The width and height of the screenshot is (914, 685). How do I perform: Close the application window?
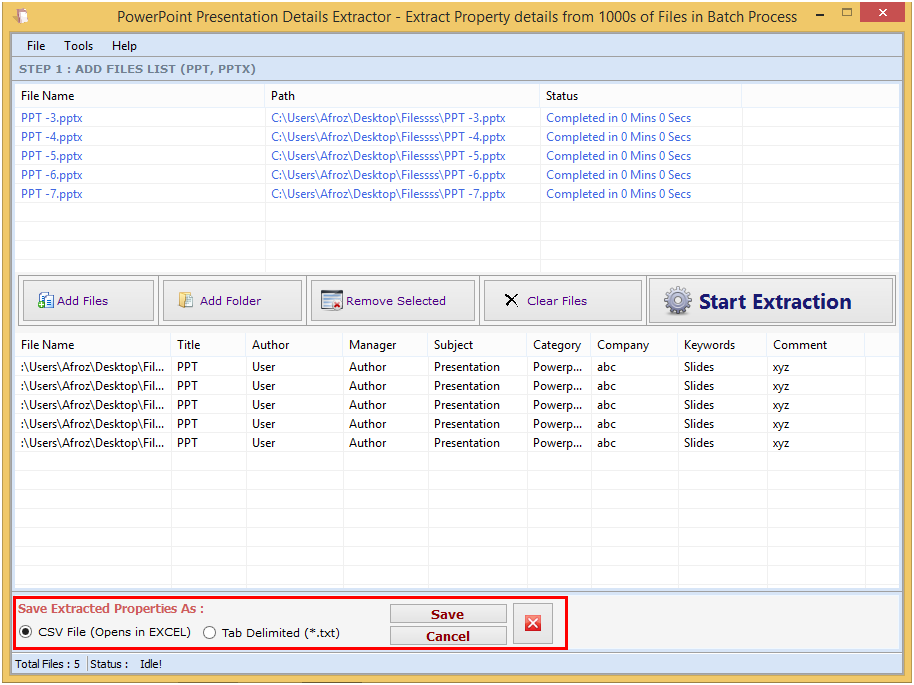[x=883, y=12]
